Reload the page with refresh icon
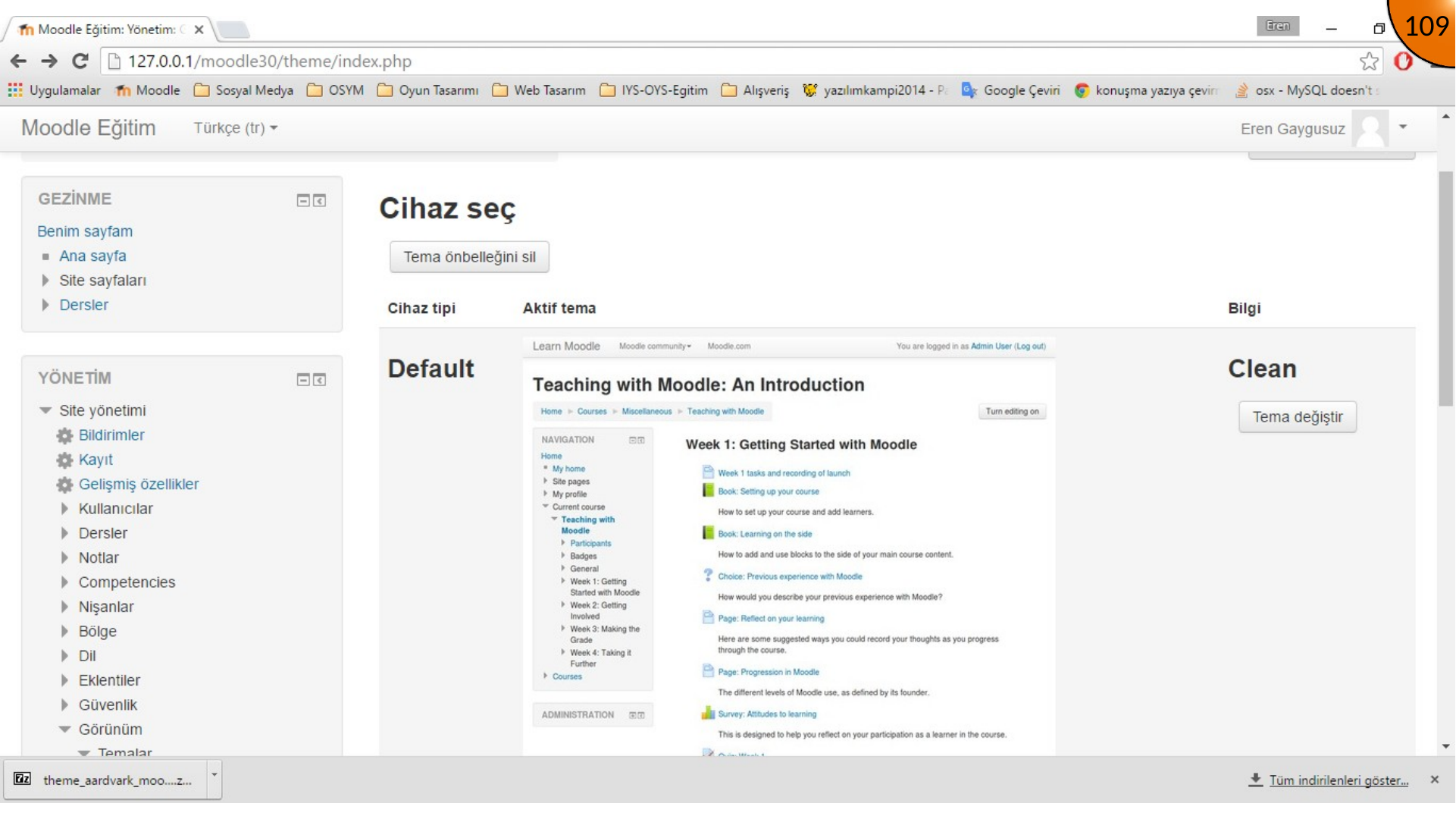 point(80,61)
